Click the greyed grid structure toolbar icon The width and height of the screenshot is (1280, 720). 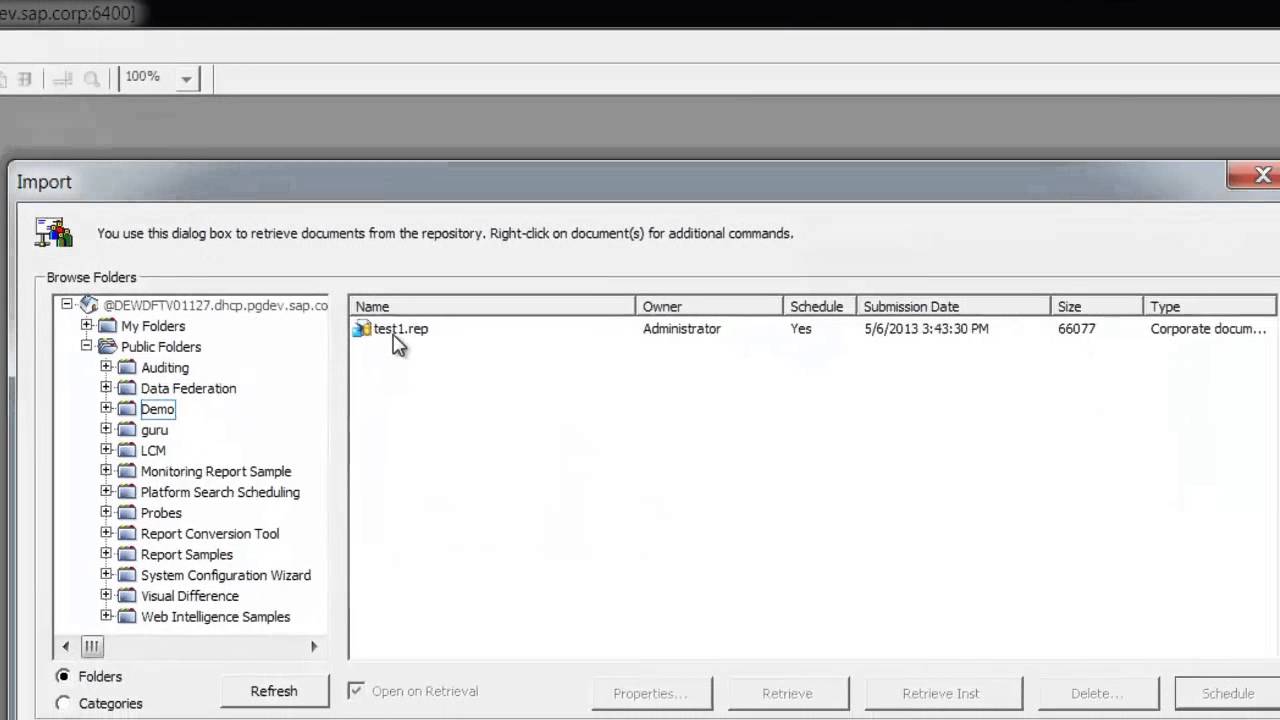pyautogui.click(x=25, y=78)
